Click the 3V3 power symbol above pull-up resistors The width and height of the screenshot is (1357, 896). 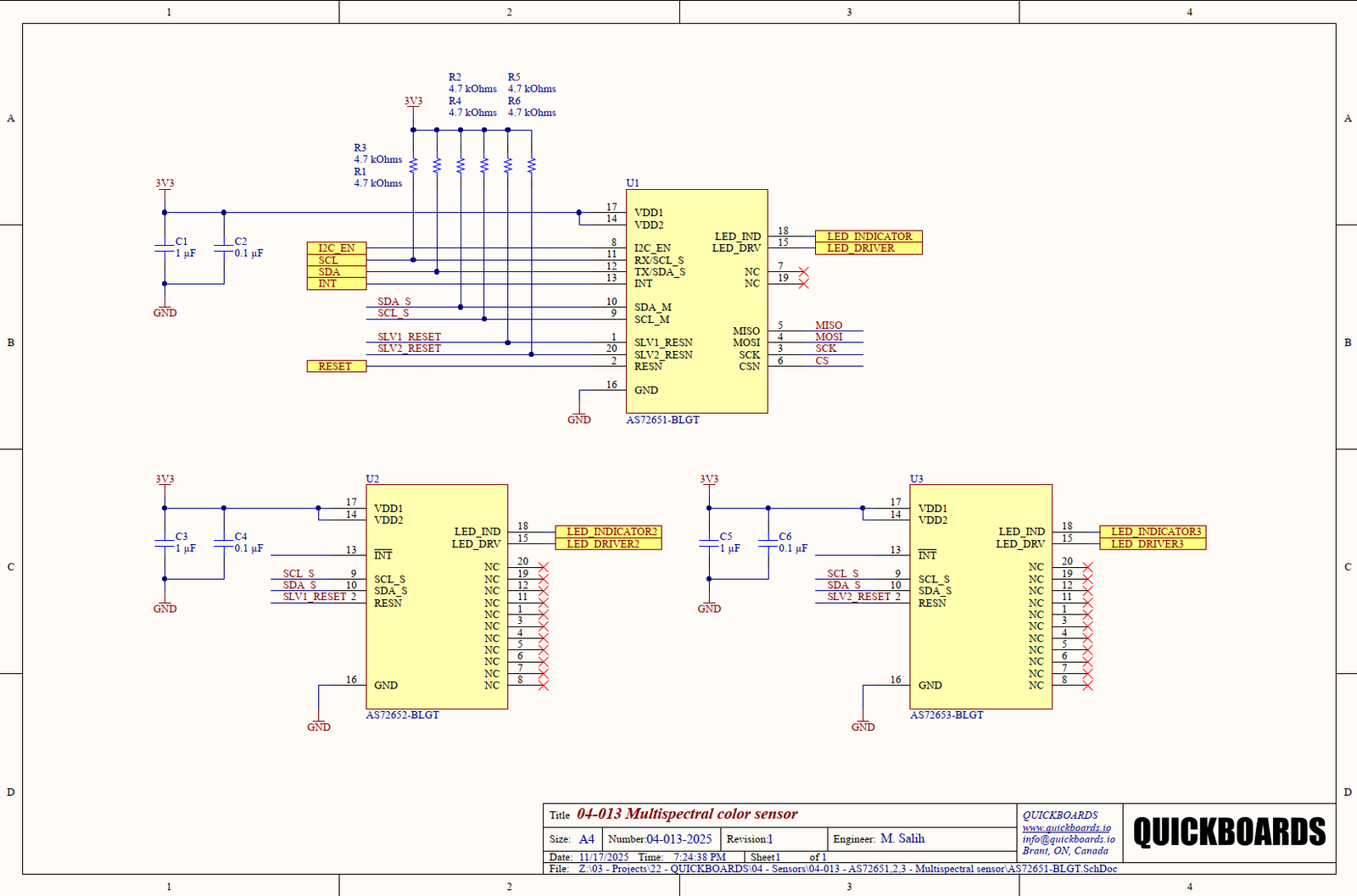click(x=413, y=102)
